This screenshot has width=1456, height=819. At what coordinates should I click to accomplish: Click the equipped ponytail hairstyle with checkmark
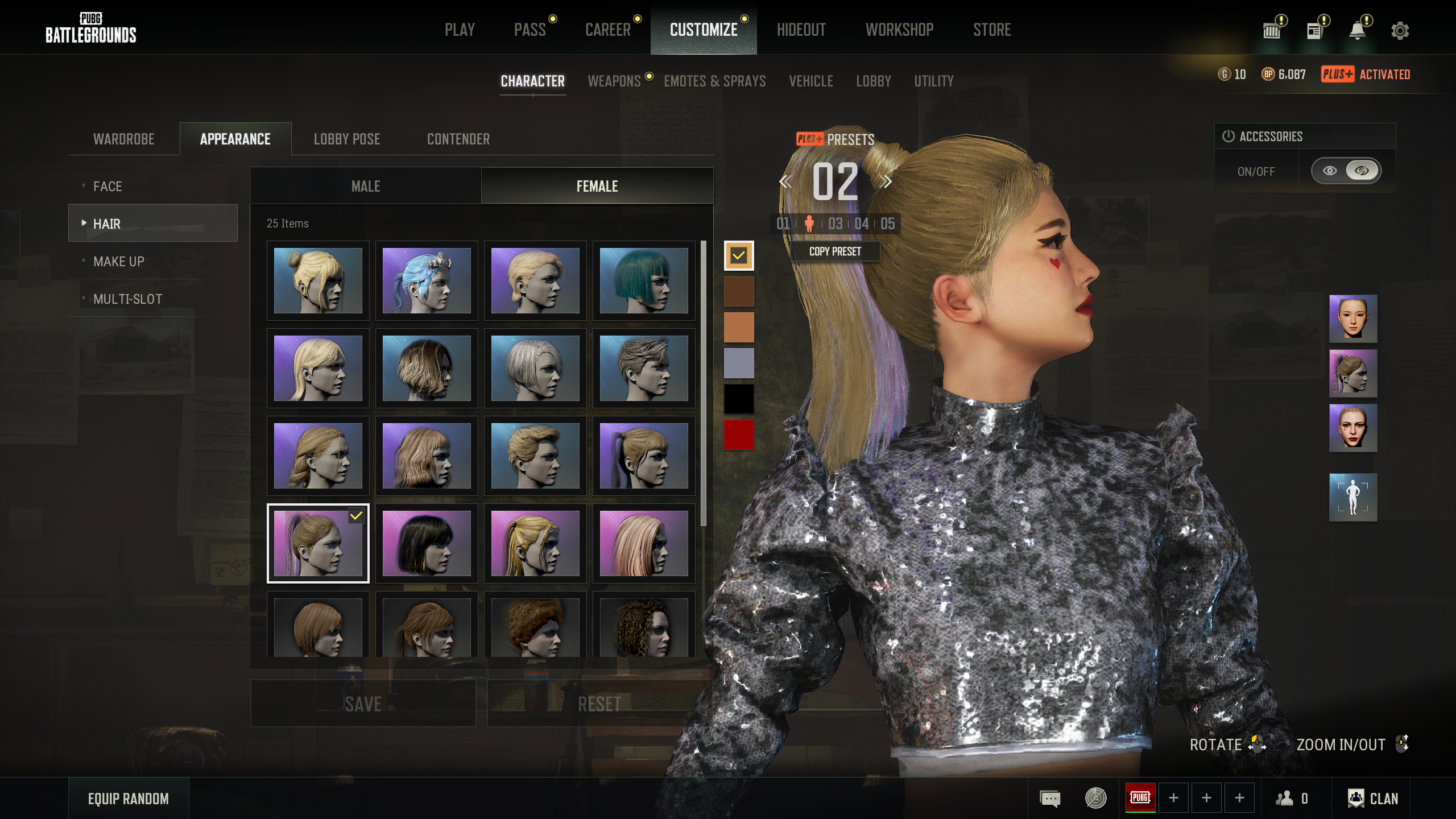[x=318, y=543]
